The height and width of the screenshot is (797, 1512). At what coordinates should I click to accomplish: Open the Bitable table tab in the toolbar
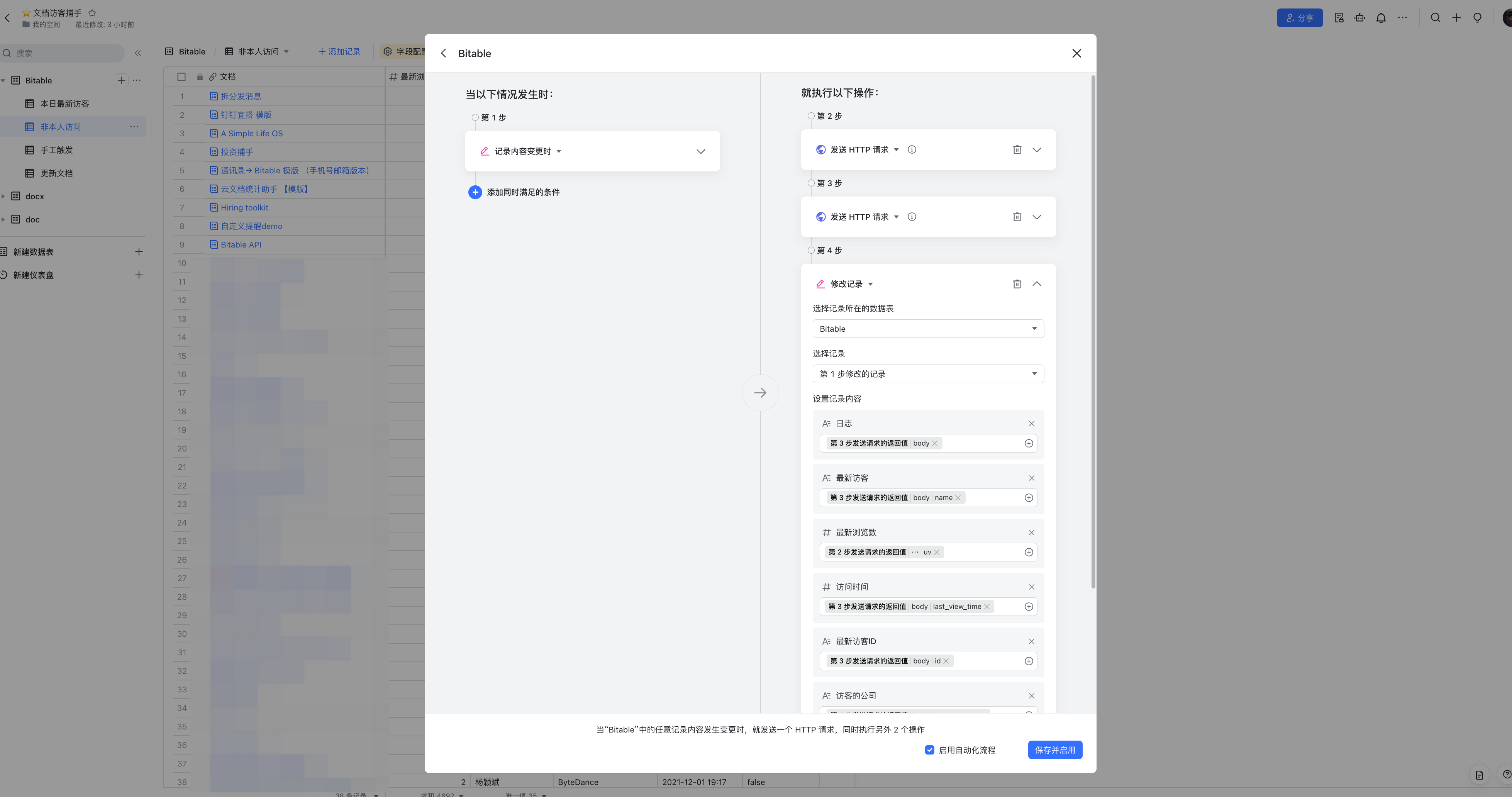tap(185, 52)
